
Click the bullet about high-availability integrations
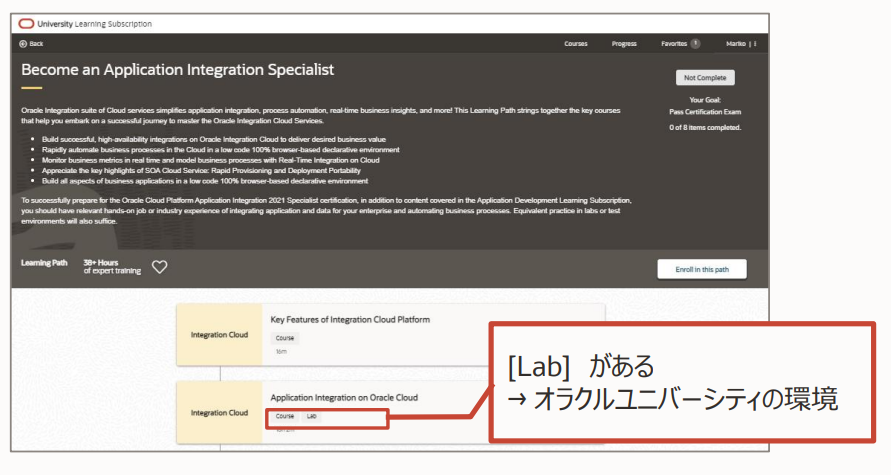click(214, 139)
